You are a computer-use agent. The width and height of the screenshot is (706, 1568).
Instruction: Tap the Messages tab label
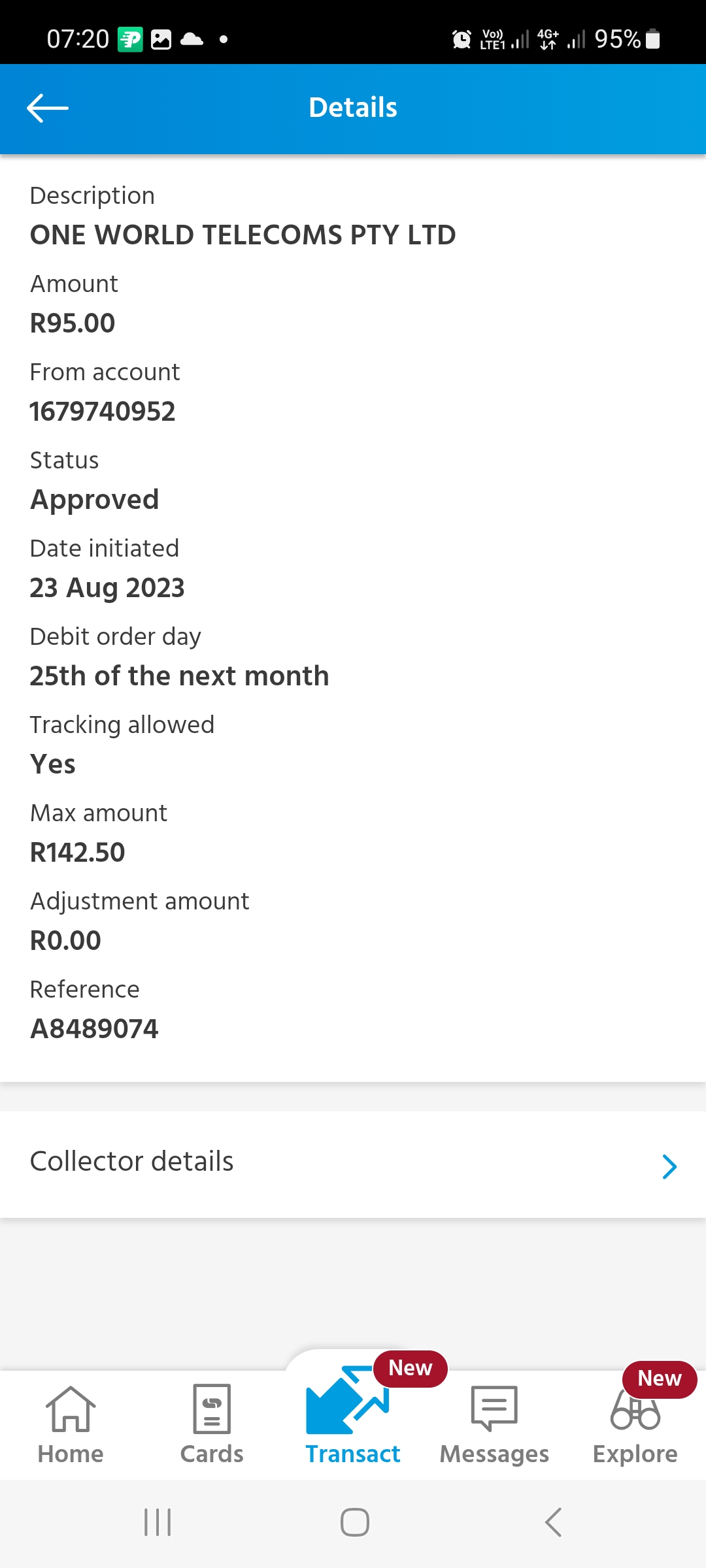494,1454
